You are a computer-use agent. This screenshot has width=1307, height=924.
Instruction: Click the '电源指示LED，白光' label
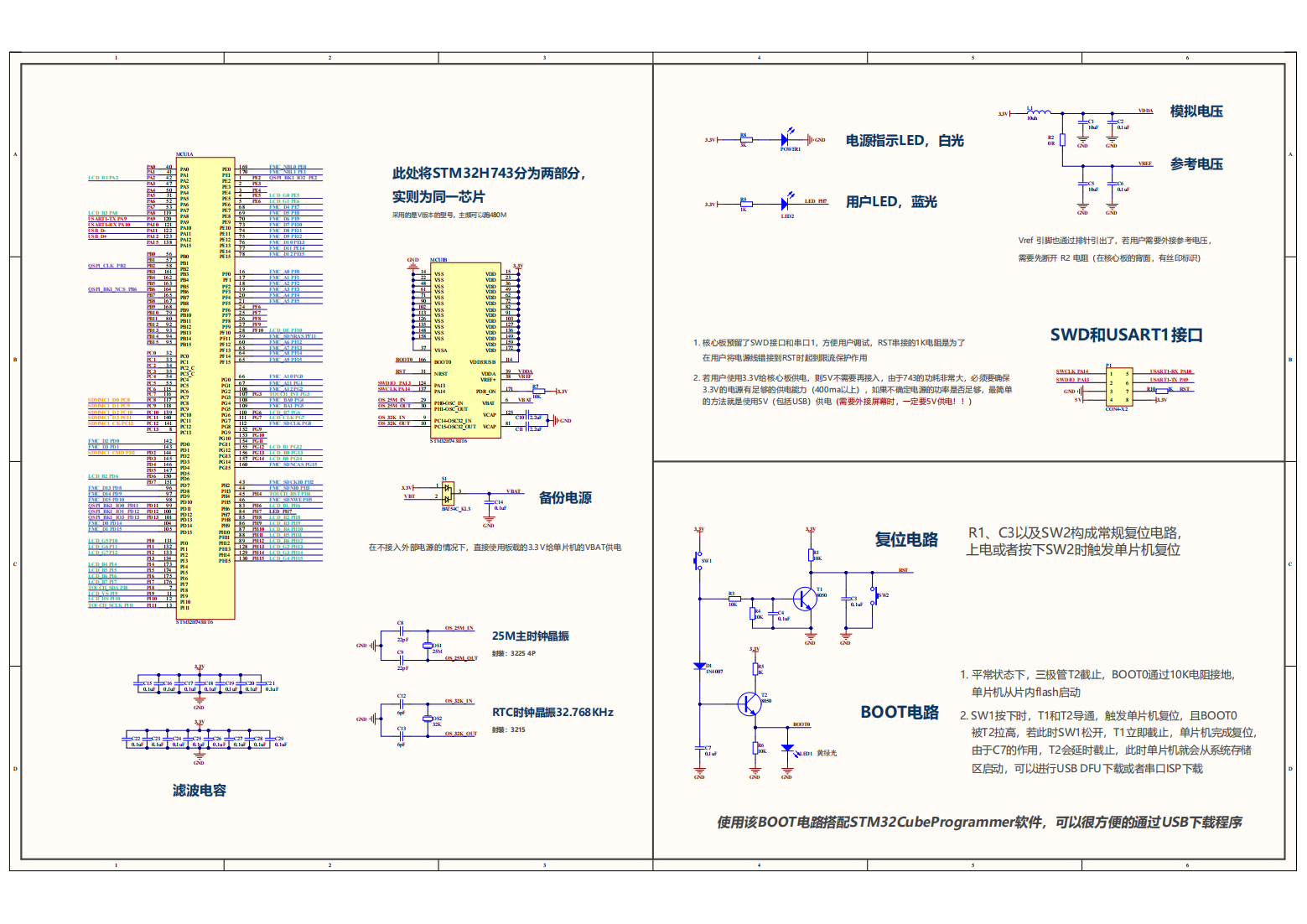coord(905,141)
